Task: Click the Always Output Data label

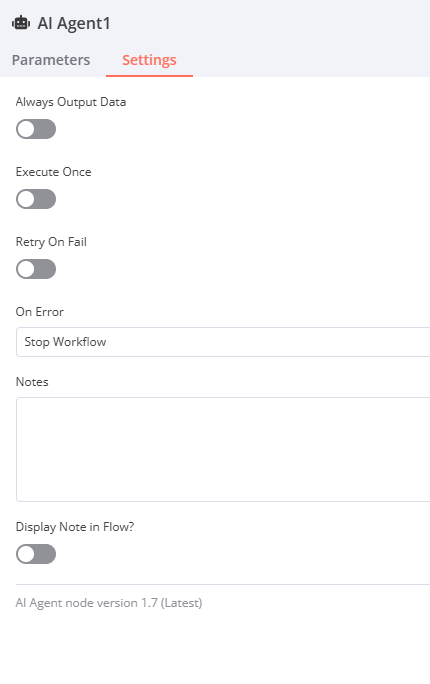Action: (x=71, y=102)
